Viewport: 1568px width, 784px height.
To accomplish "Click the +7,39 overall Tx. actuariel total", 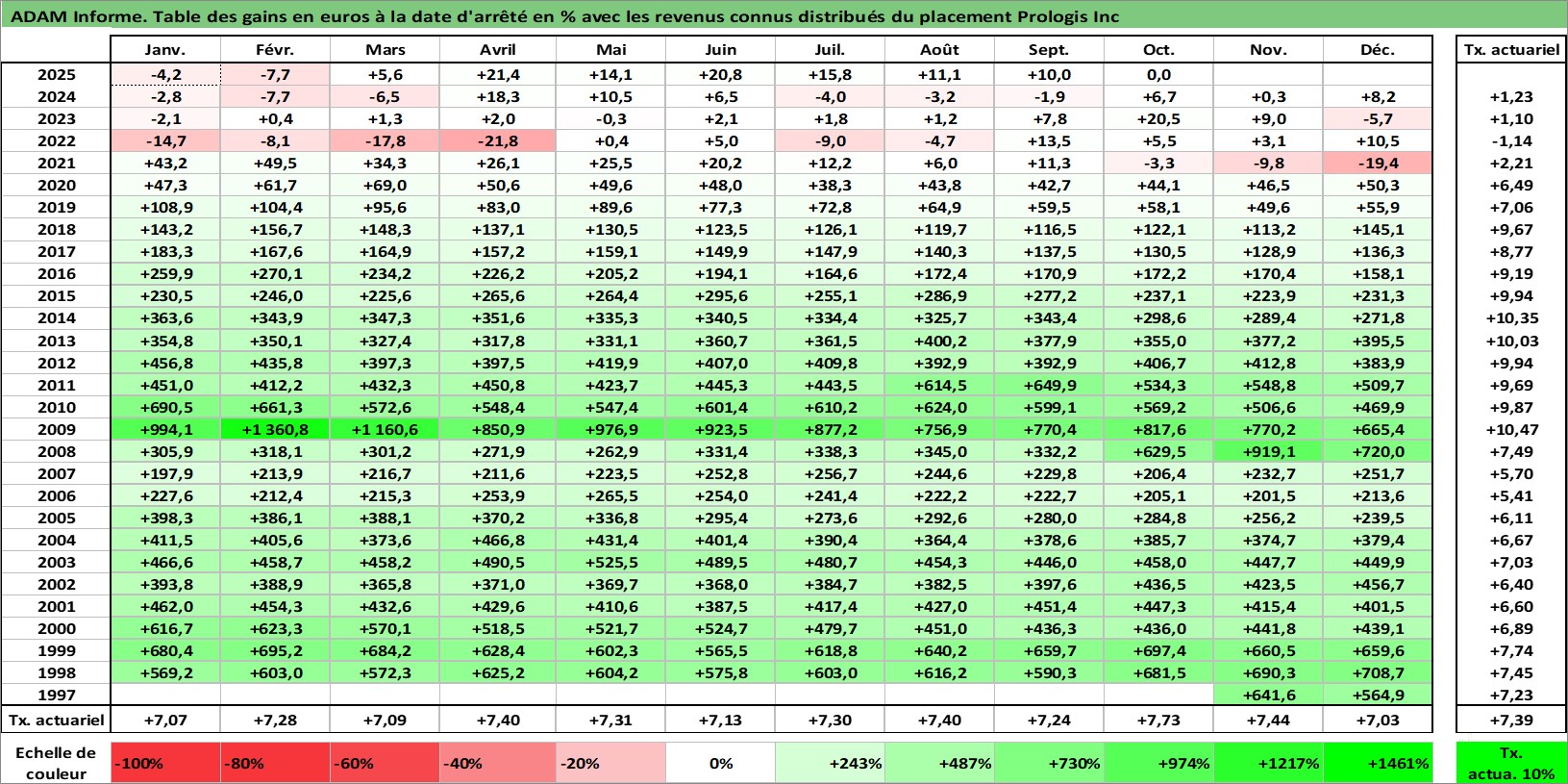I will [x=1511, y=720].
